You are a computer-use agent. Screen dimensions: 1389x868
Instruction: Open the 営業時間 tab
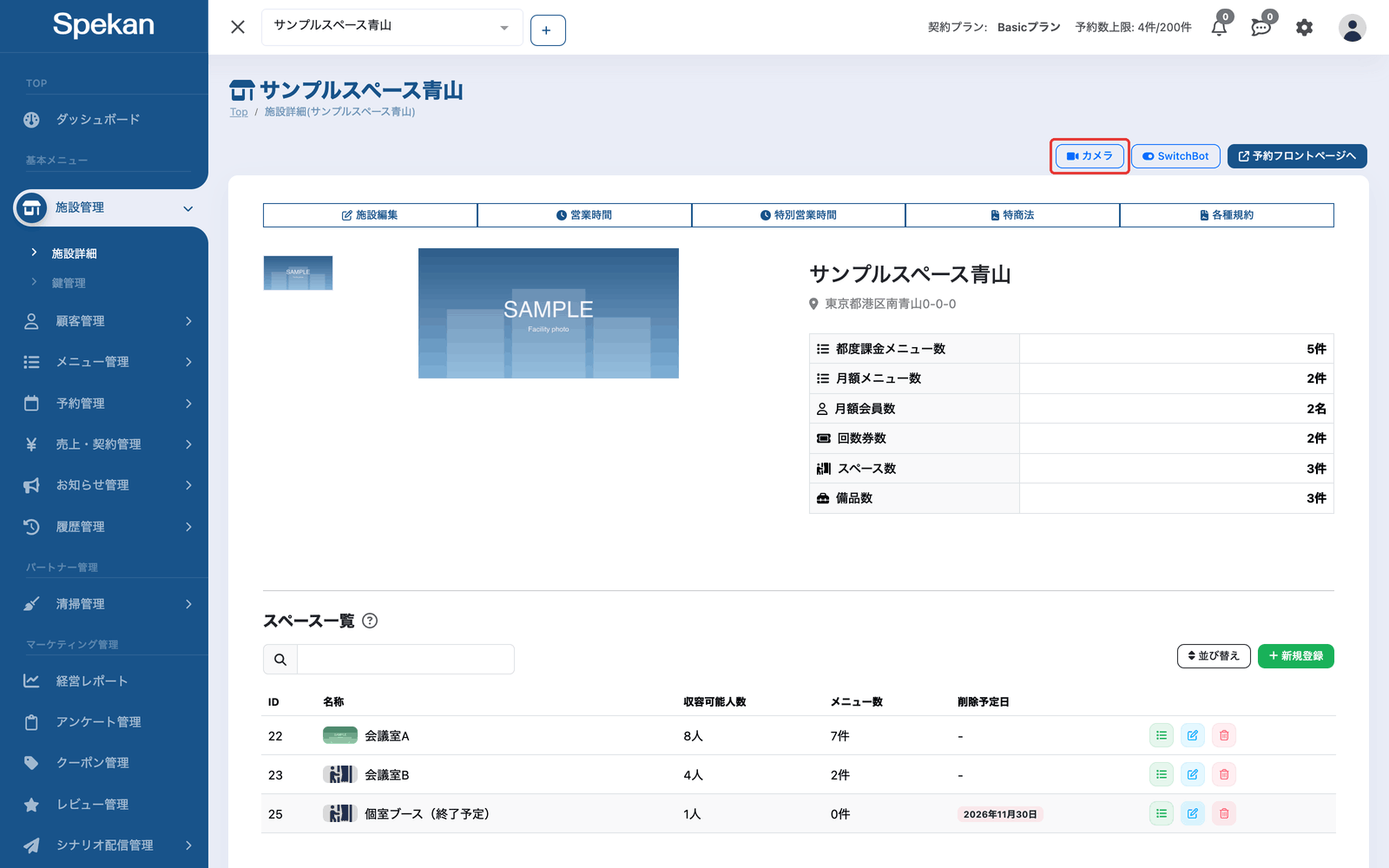point(584,215)
